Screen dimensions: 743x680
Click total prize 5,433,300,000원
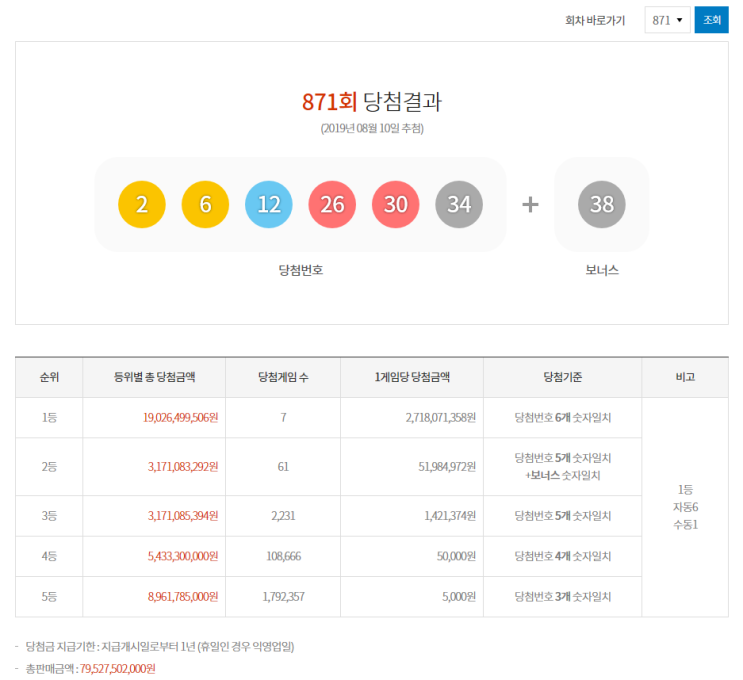click(183, 556)
